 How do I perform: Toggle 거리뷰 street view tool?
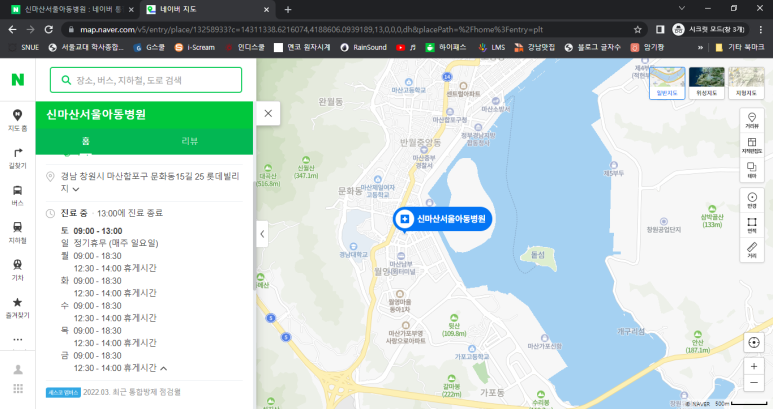coord(752,121)
